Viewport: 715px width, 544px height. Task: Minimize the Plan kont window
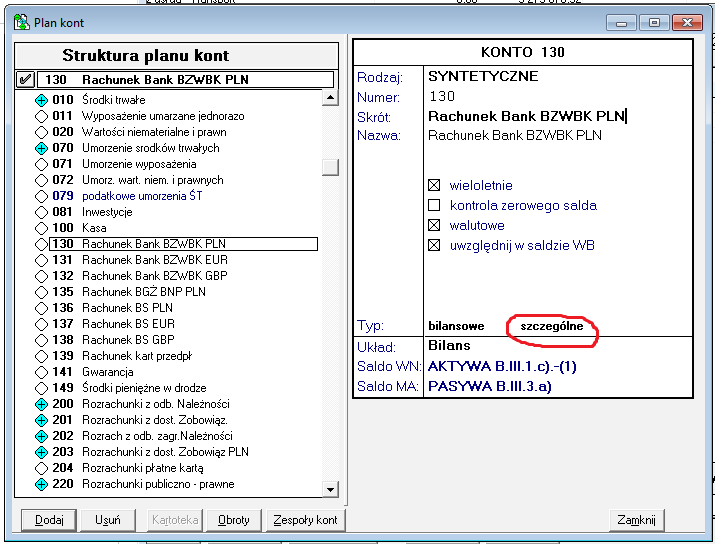621,22
